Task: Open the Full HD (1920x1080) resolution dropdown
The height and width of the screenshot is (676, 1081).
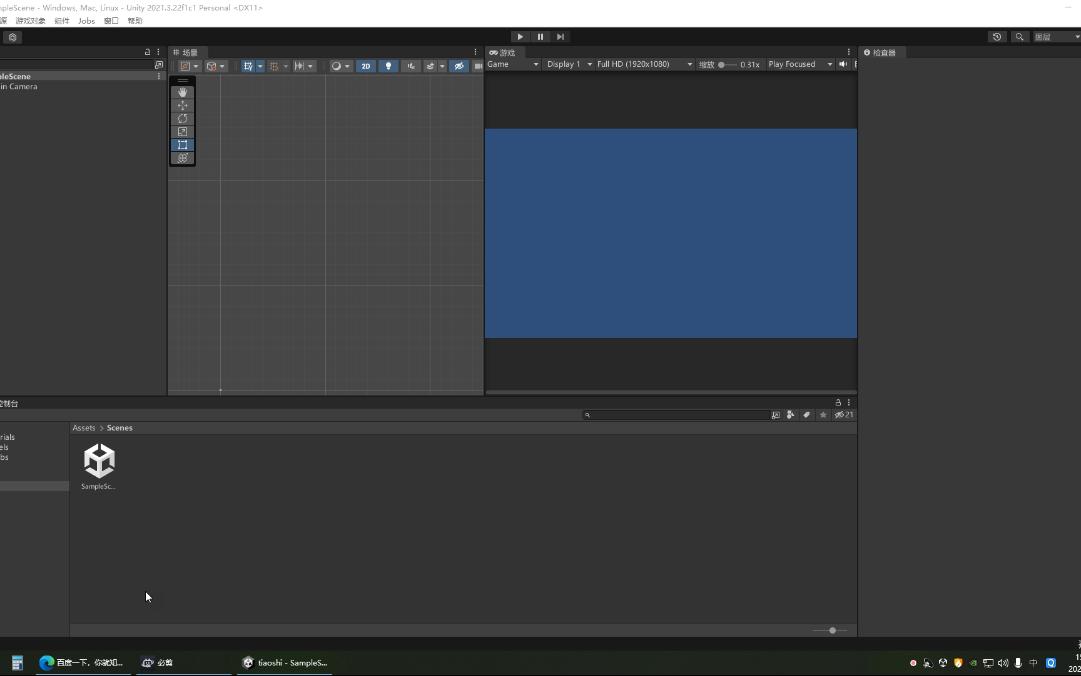Action: 640,64
